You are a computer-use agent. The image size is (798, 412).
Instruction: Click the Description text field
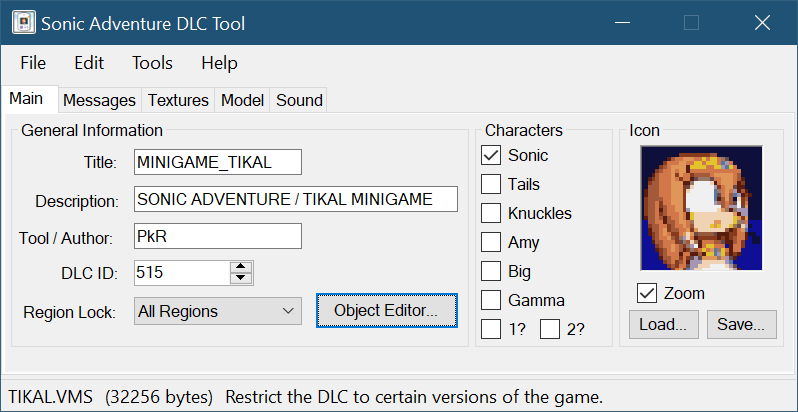pyautogui.click(x=295, y=199)
